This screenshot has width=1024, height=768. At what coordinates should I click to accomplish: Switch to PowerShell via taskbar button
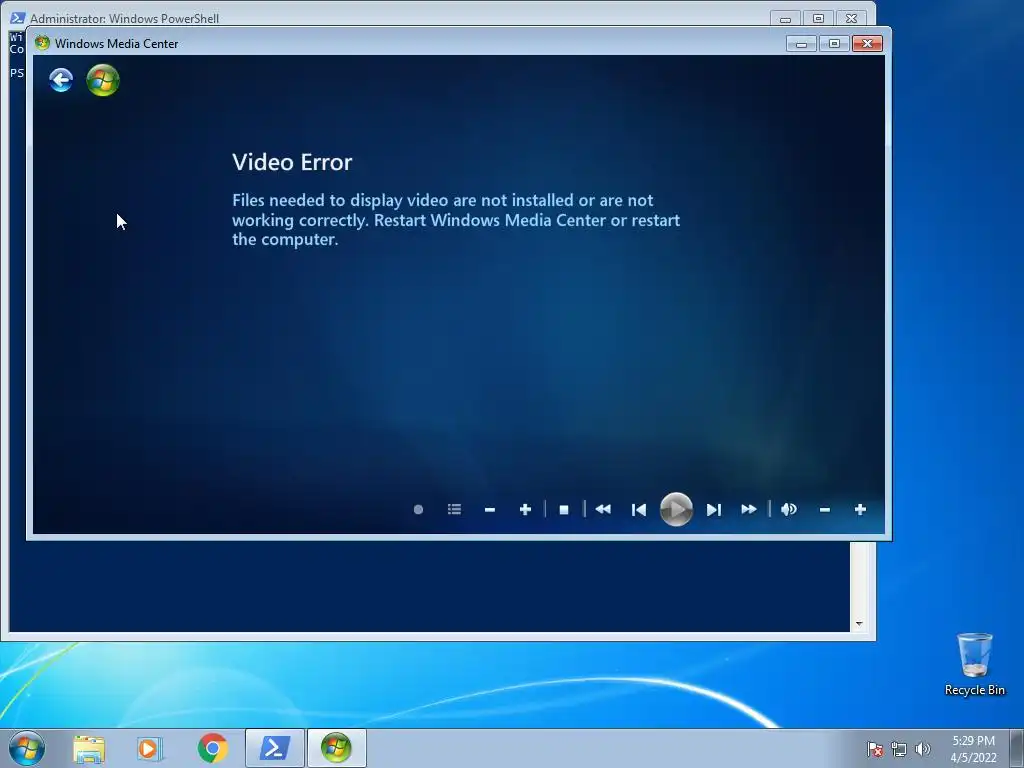(275, 748)
